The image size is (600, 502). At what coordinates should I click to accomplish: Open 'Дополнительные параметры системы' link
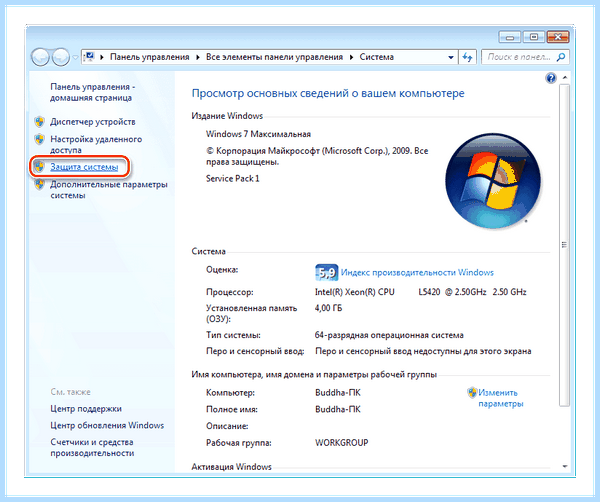pyautogui.click(x=109, y=190)
